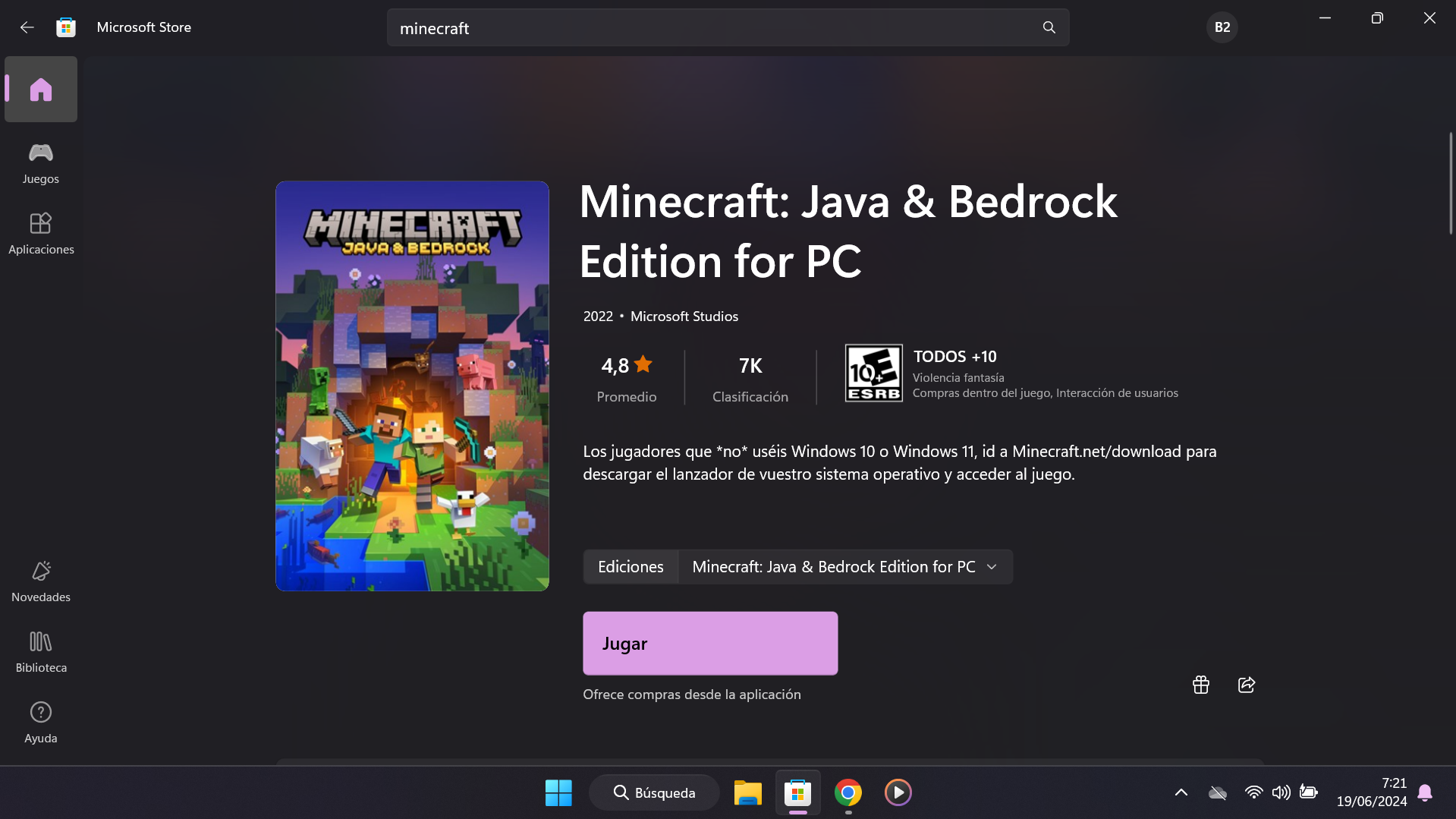Click the "Minecraft: Java & Bedrock Edition for PC" title
Image resolution: width=1456 pixels, height=819 pixels.
[x=848, y=232]
